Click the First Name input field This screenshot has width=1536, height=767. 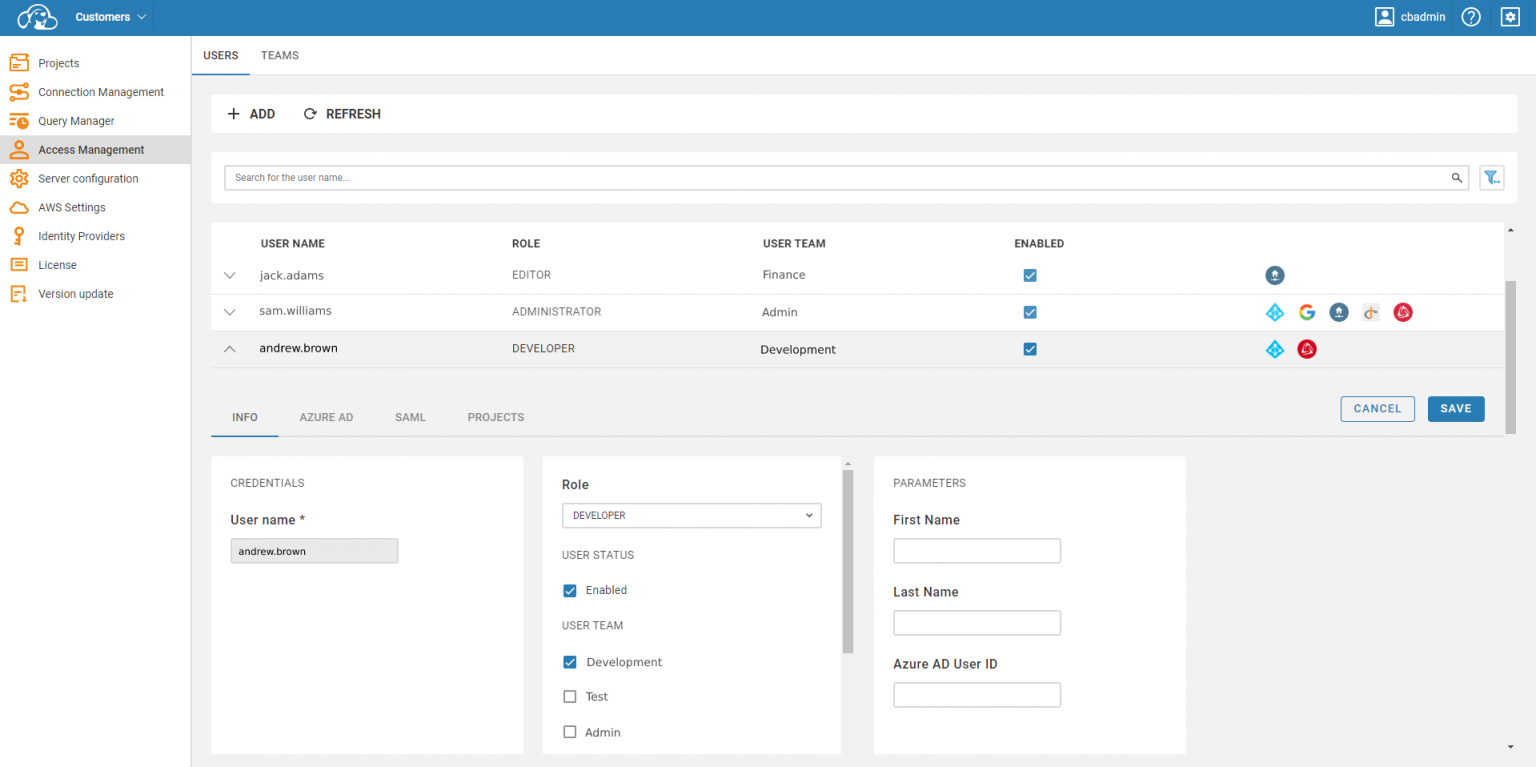tap(976, 551)
